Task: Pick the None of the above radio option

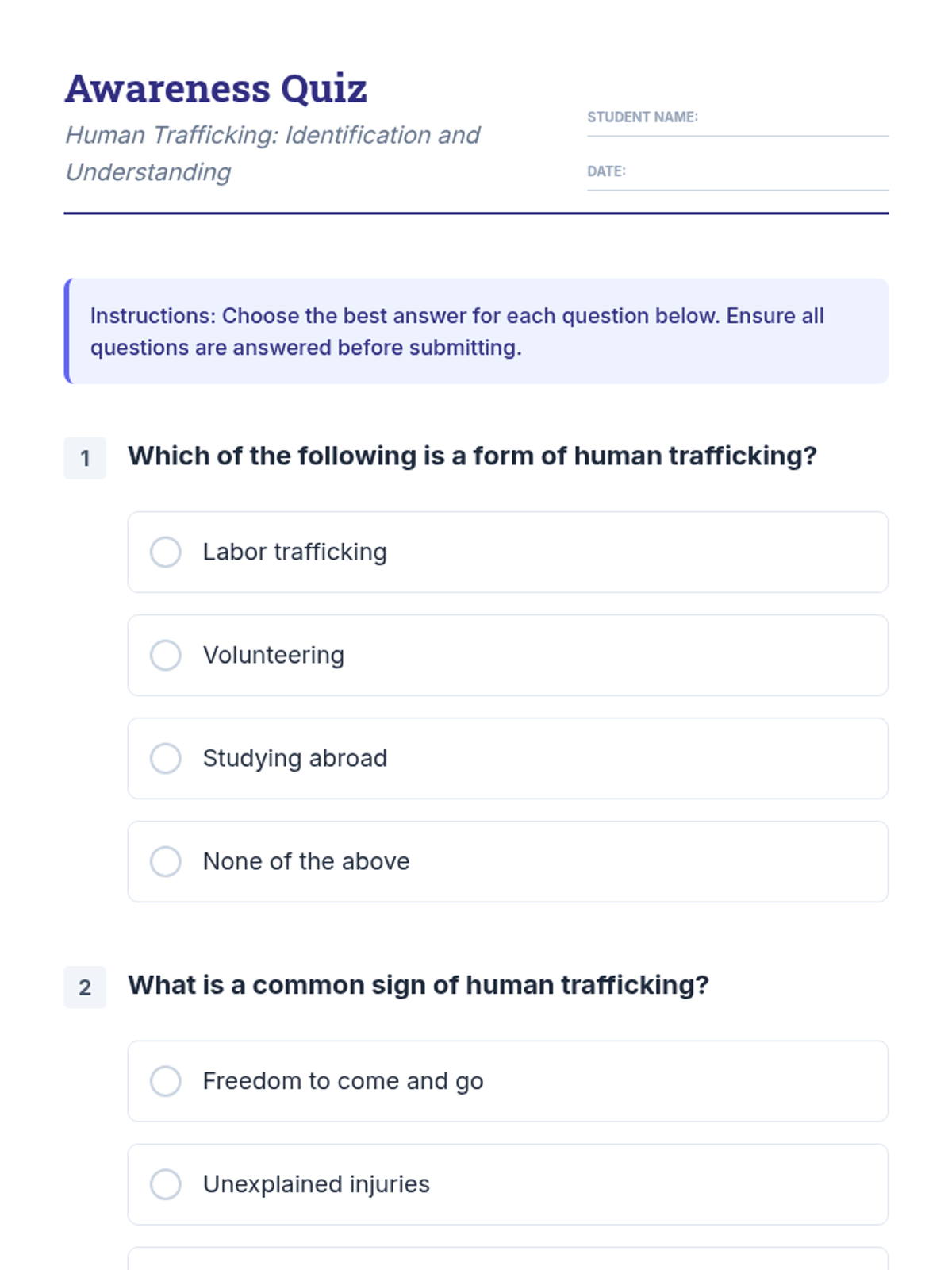Action: (166, 861)
